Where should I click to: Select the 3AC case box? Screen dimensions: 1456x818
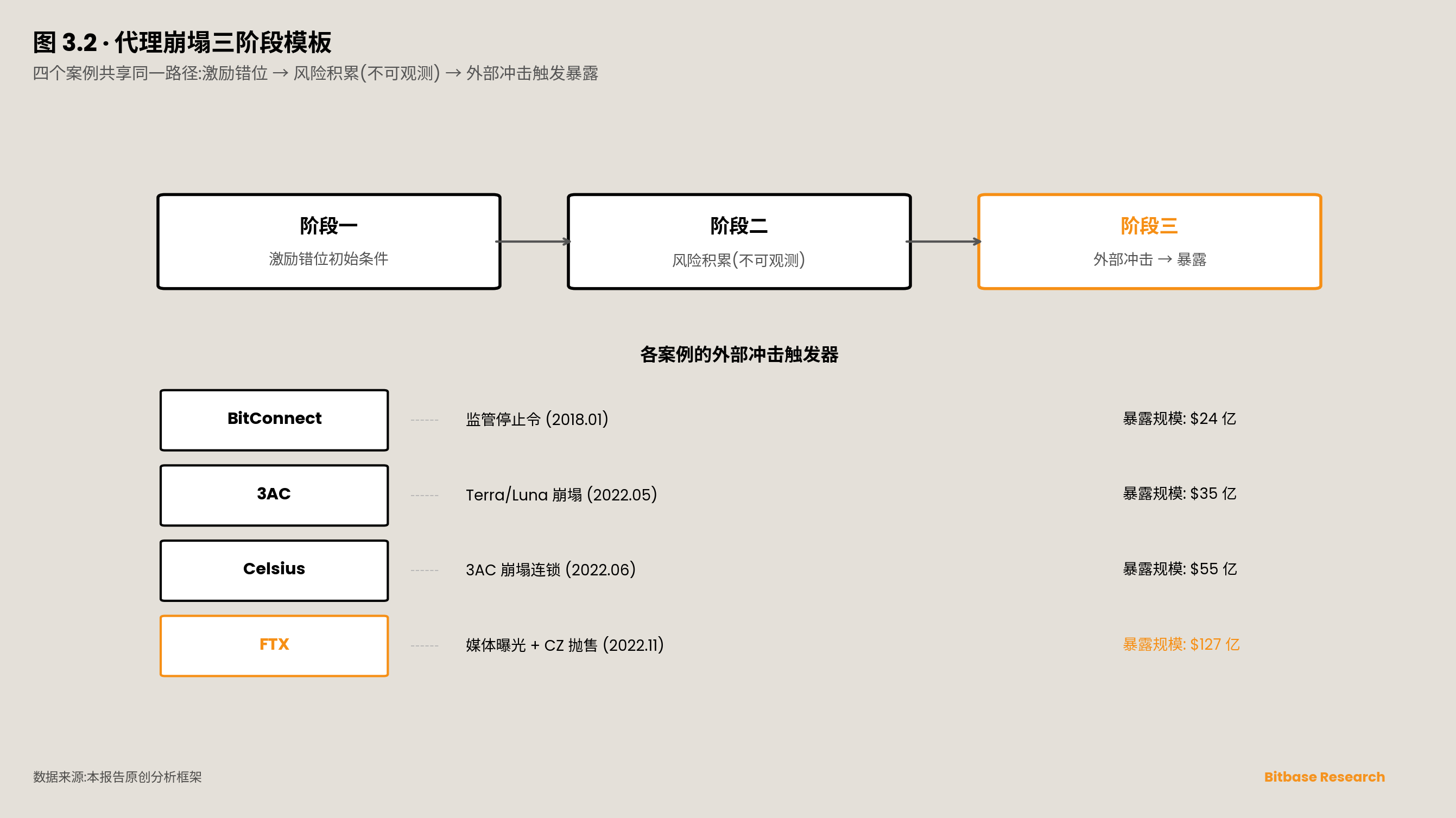274,494
